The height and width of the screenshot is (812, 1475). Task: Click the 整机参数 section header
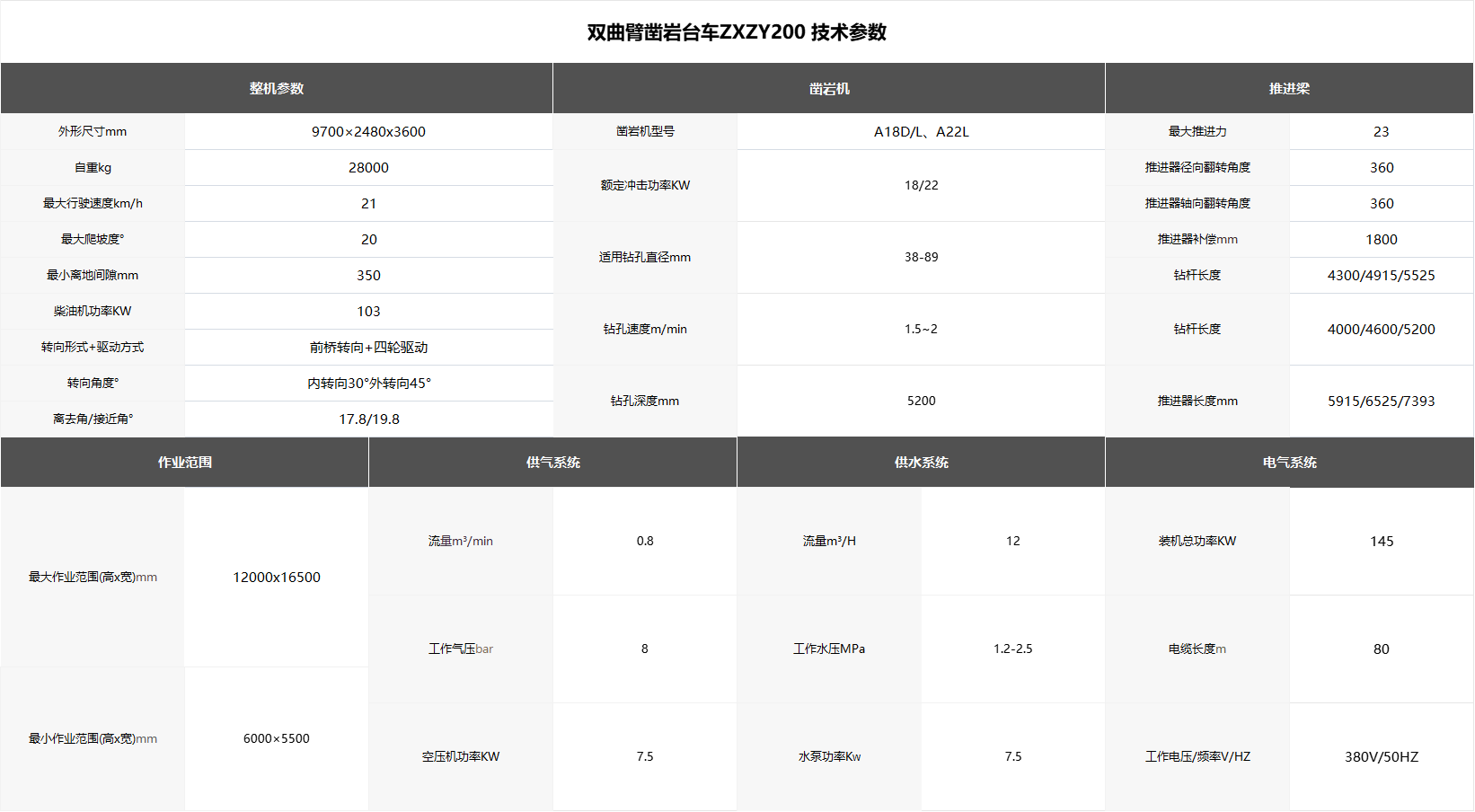tap(276, 88)
